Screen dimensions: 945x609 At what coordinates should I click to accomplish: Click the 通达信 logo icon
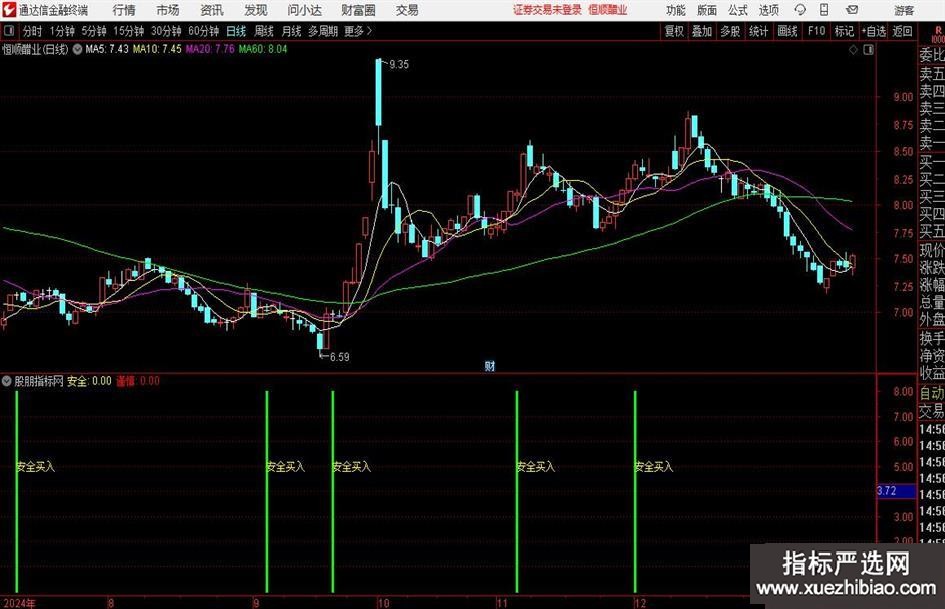coord(8,10)
